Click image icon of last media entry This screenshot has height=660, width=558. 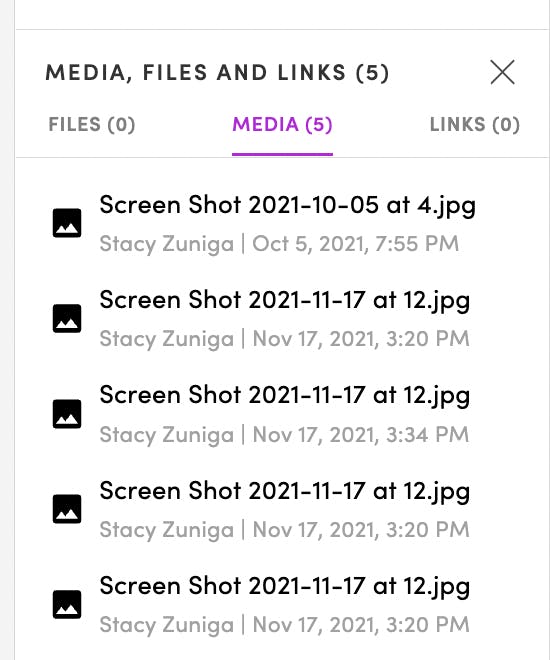(x=67, y=605)
